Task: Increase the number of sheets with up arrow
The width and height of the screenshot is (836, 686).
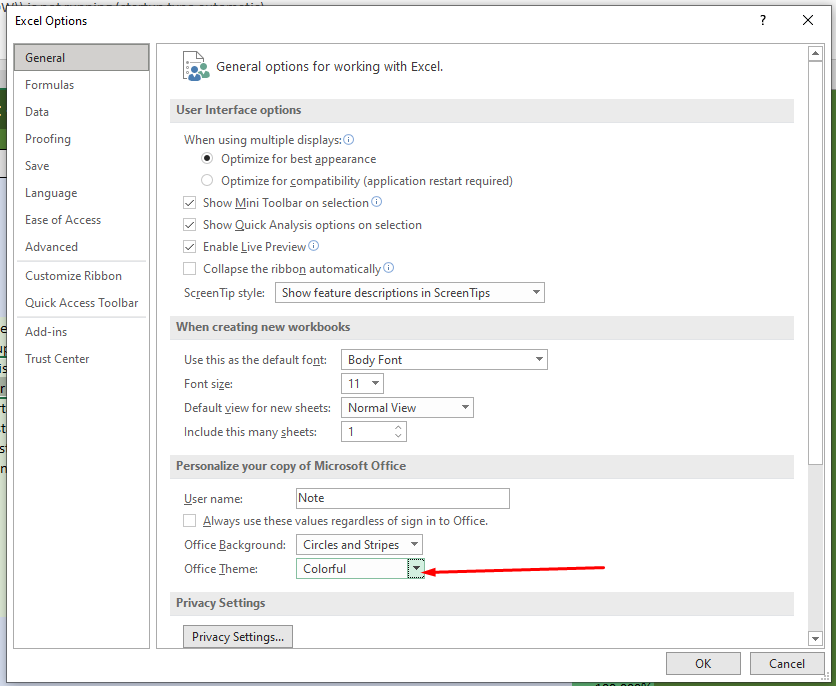Action: pyautogui.click(x=398, y=427)
